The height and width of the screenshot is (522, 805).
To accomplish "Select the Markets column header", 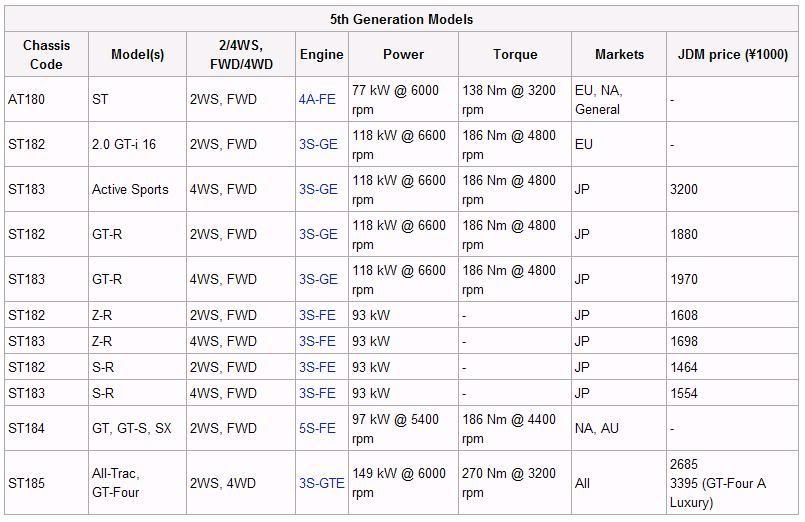I will click(619, 54).
